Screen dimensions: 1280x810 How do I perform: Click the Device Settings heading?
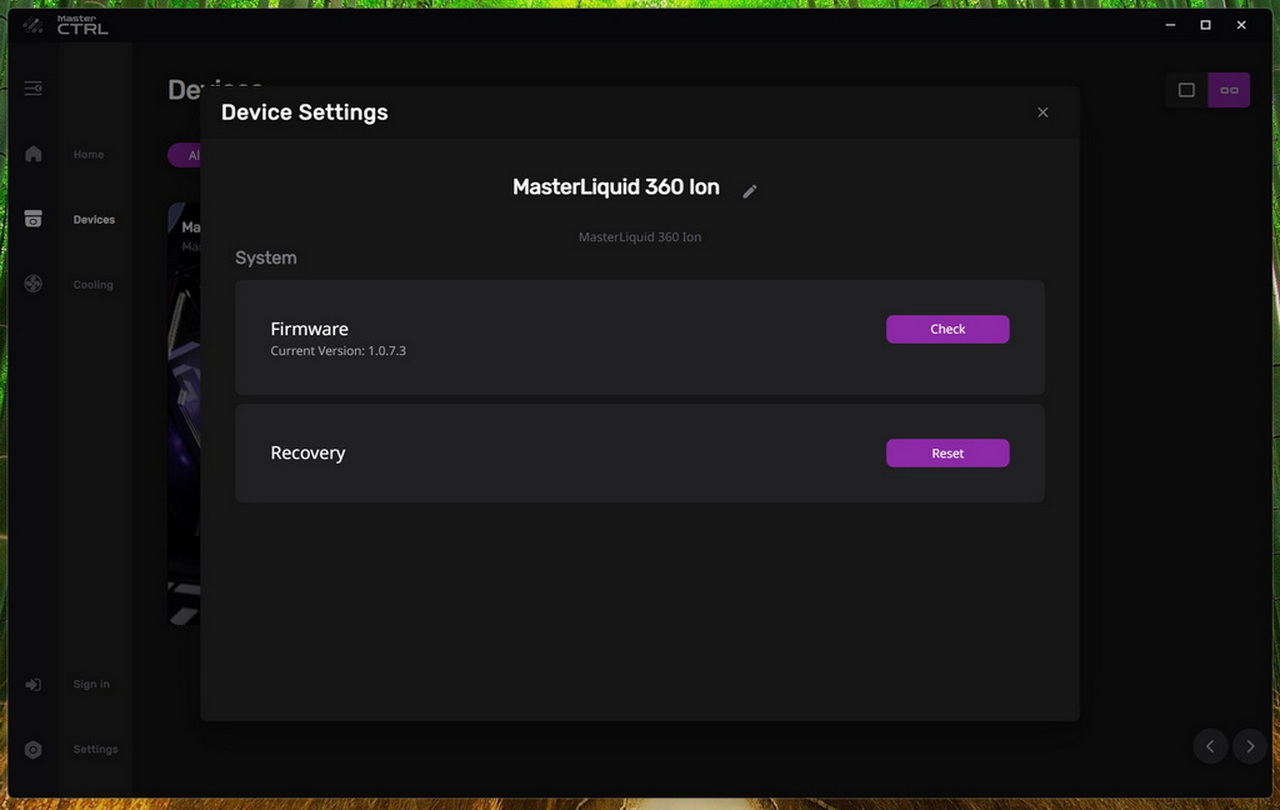pyautogui.click(x=304, y=112)
